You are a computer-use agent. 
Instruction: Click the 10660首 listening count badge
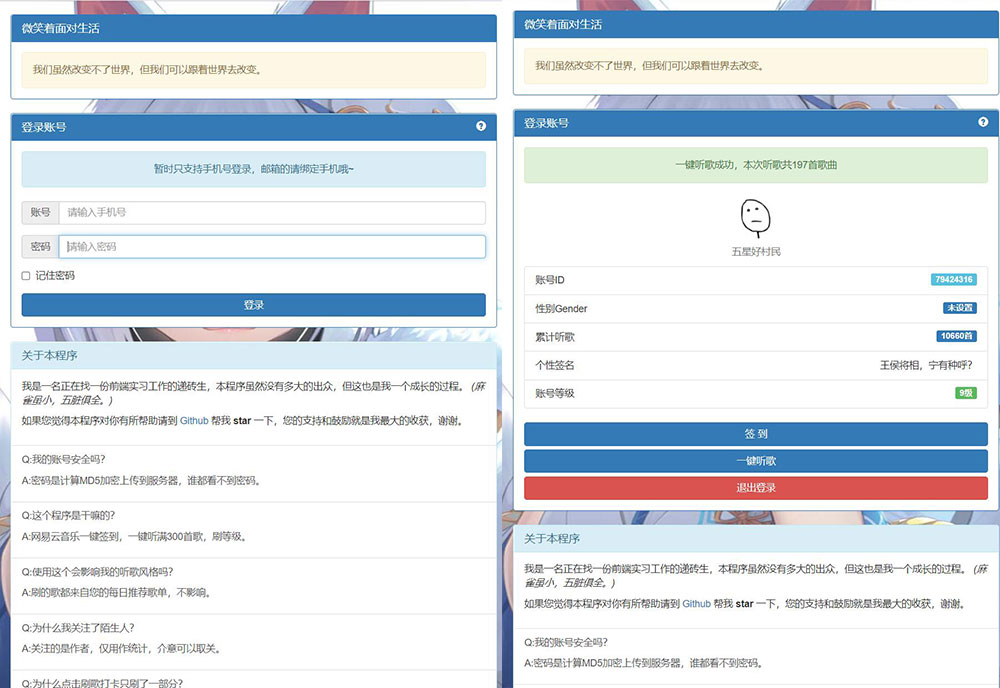click(x=957, y=337)
